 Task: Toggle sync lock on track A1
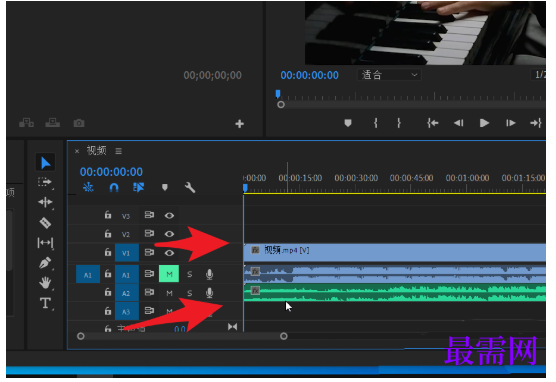click(149, 274)
